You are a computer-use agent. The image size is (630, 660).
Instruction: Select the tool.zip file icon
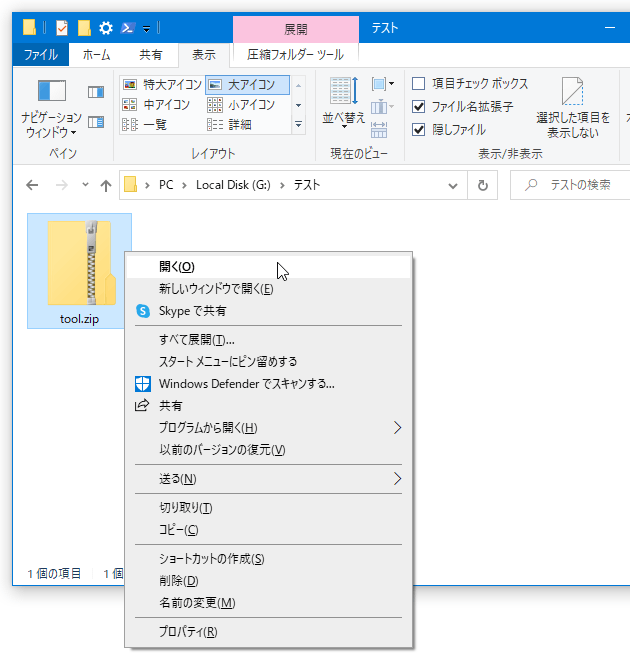80,271
